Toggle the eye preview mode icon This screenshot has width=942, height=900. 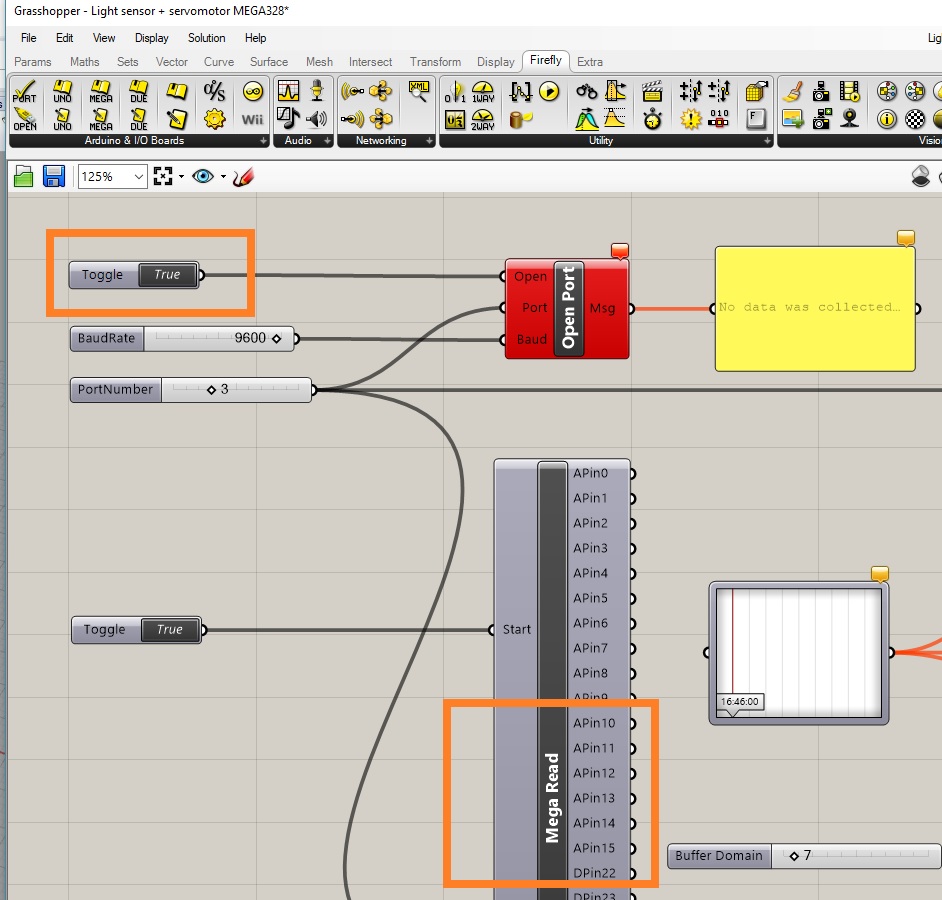(203, 176)
